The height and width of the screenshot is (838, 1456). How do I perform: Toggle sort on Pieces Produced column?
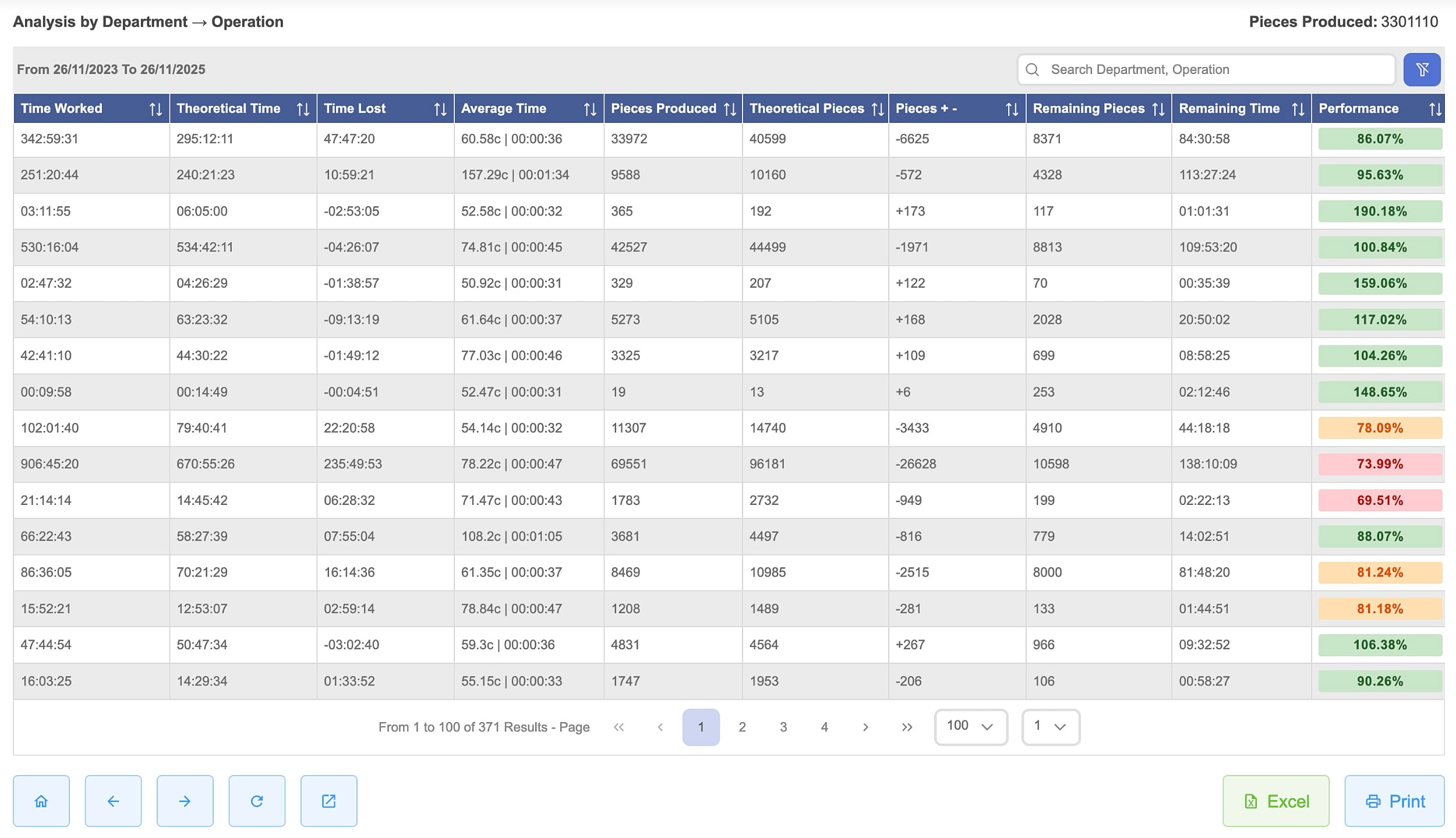pos(730,109)
